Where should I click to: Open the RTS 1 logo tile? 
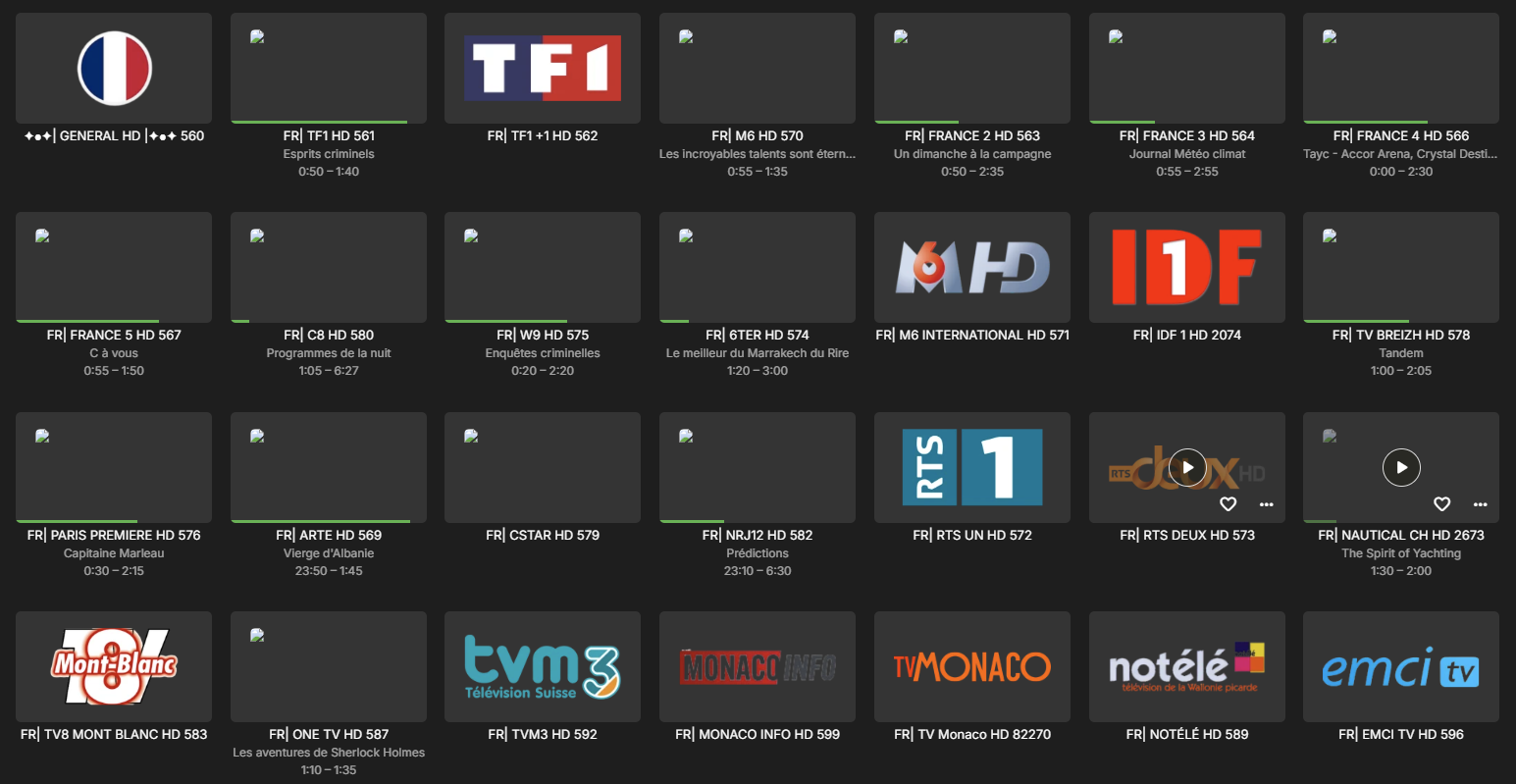click(x=972, y=467)
